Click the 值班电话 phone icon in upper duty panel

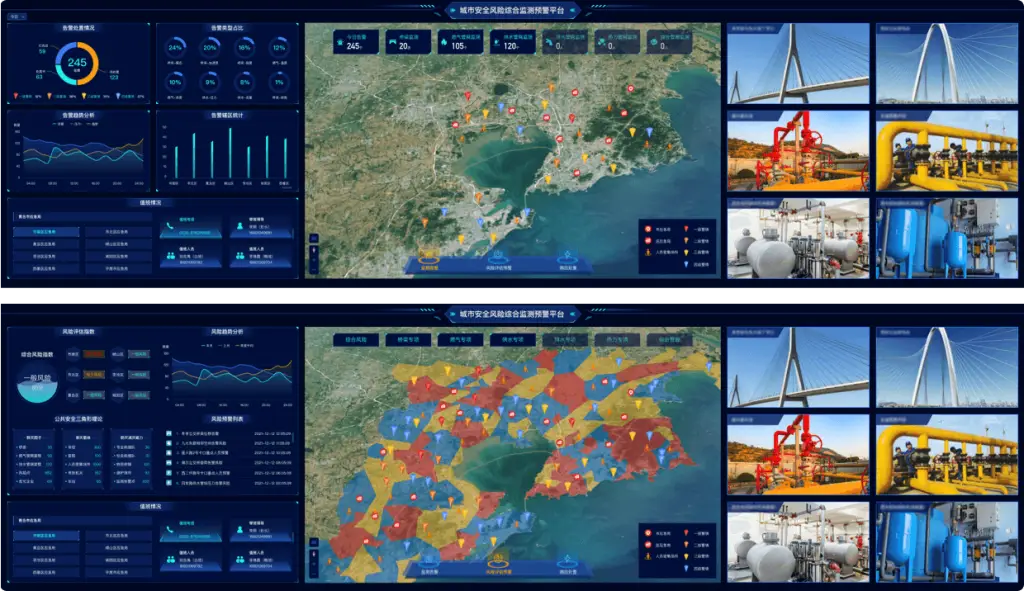coord(169,228)
